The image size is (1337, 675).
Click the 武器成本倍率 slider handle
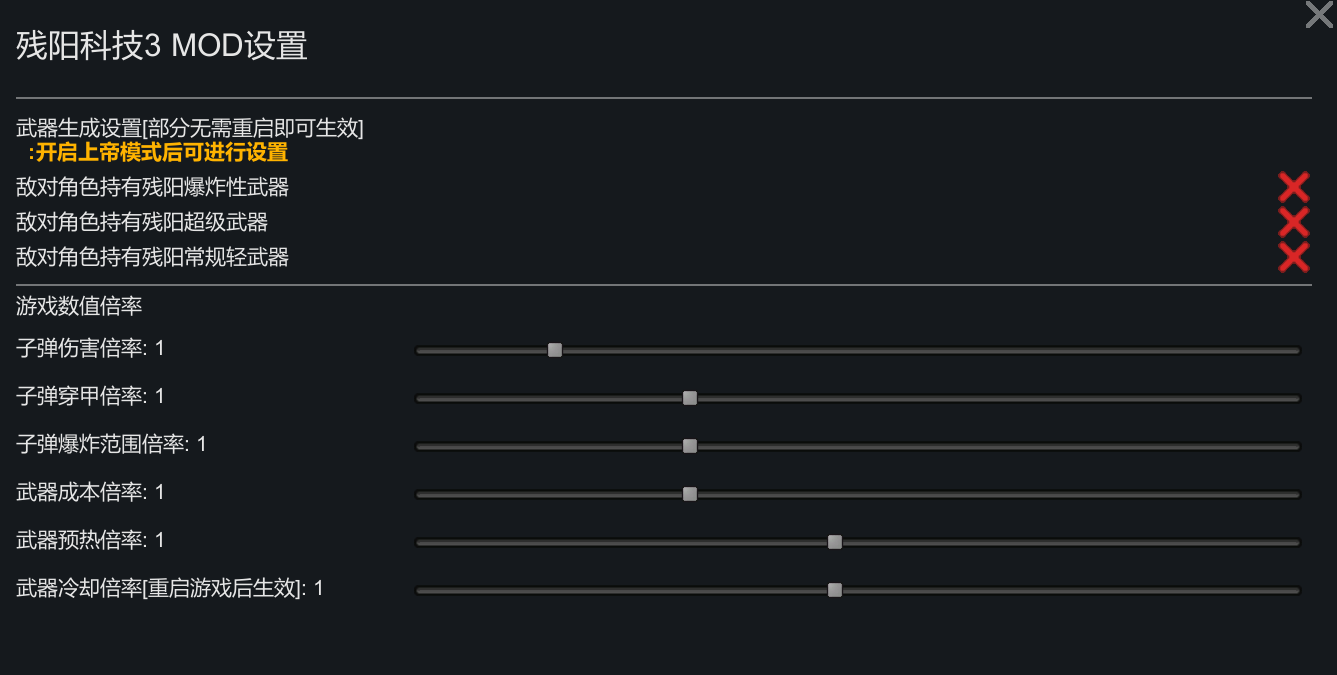(x=689, y=494)
